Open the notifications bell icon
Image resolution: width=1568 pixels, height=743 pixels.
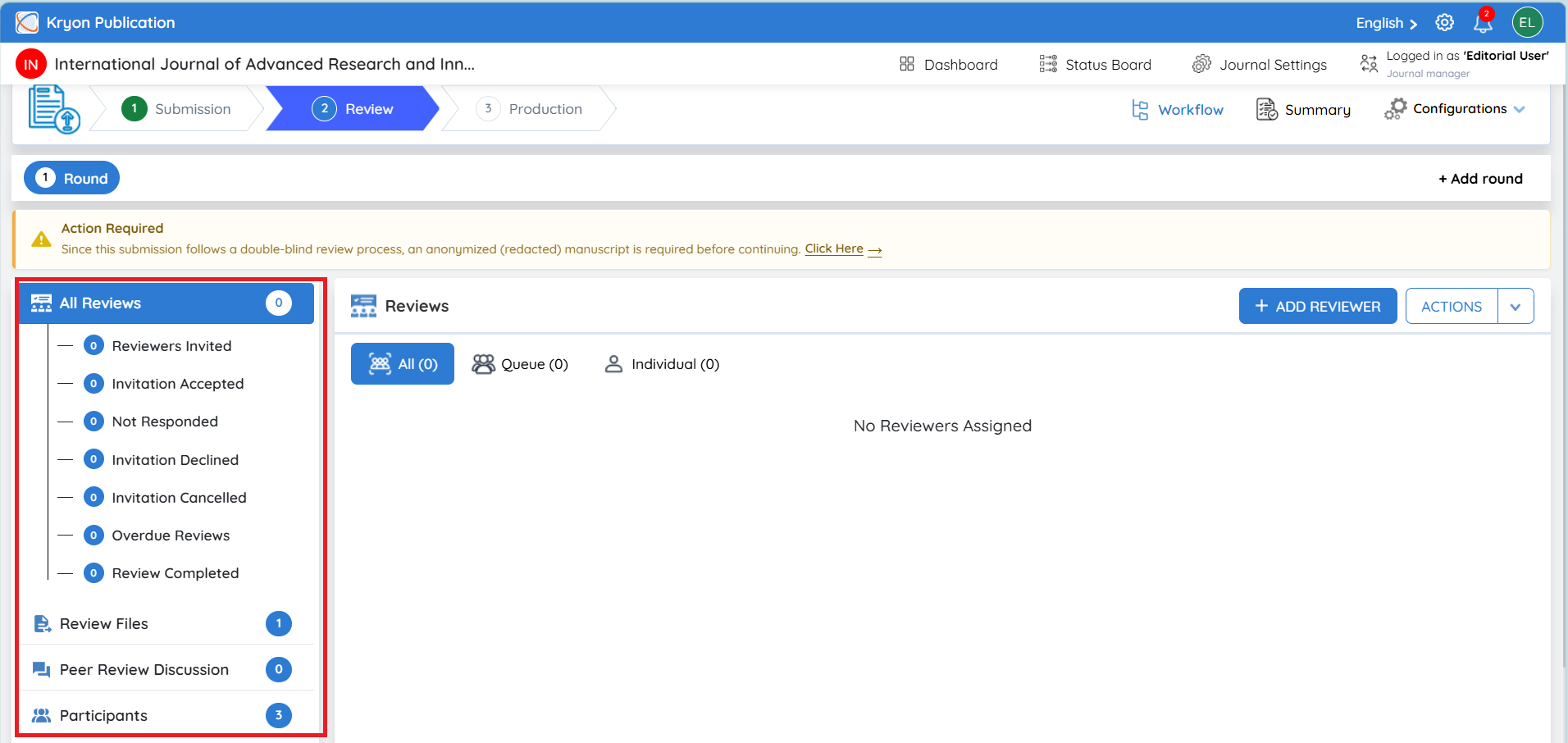click(1483, 22)
